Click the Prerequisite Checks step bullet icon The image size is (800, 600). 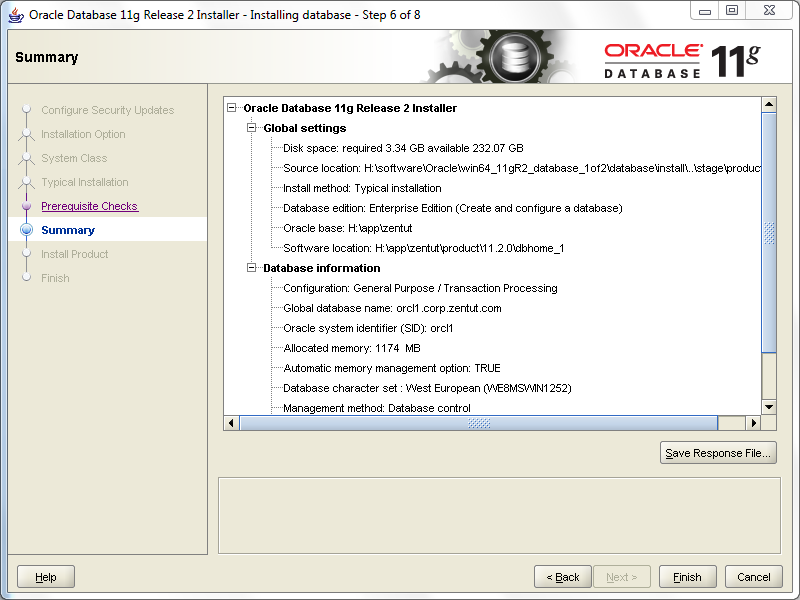coord(27,206)
